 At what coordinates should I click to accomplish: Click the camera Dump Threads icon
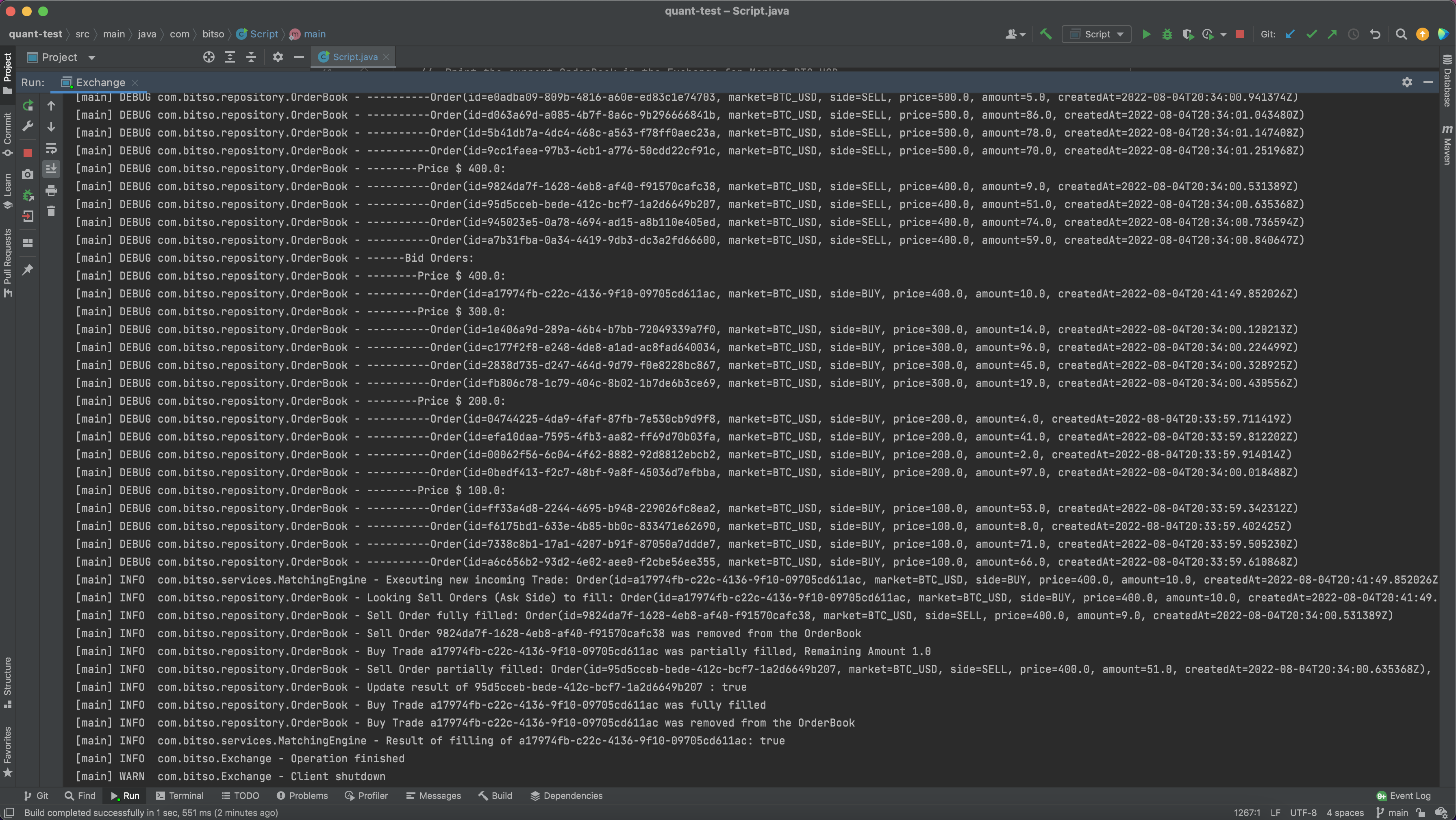point(28,174)
